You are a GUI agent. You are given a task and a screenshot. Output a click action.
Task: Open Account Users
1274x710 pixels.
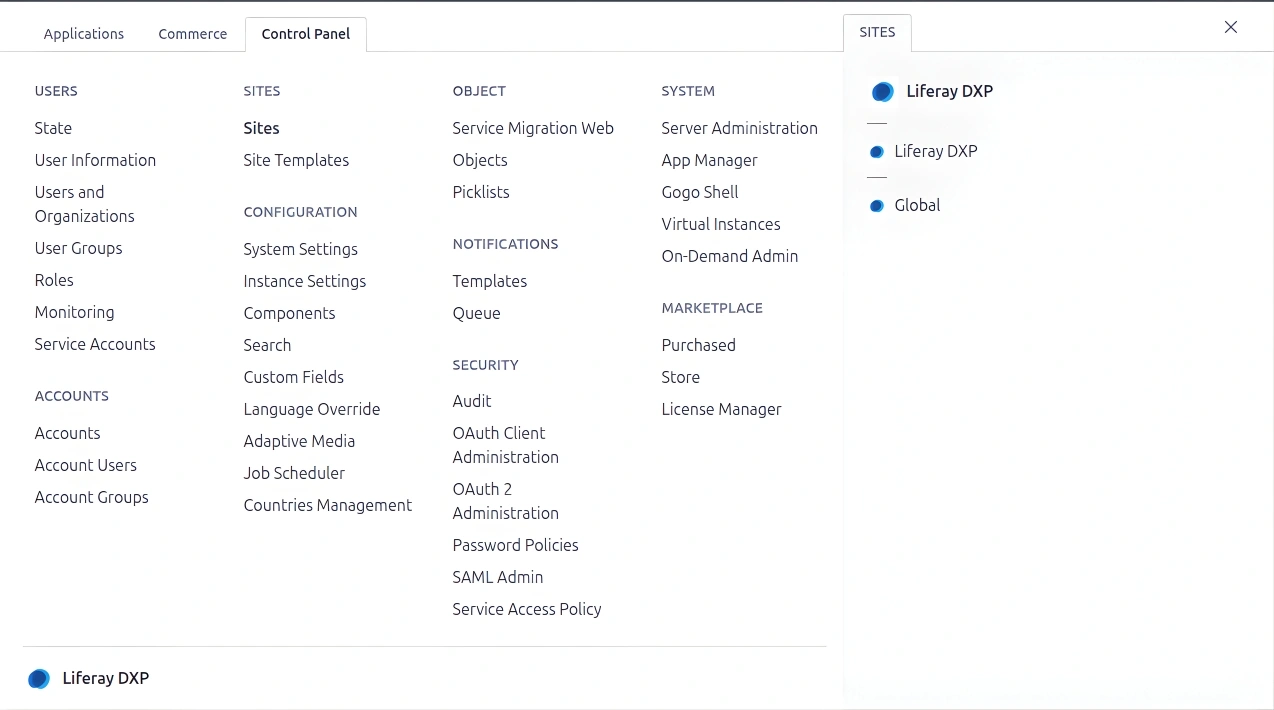click(x=85, y=465)
